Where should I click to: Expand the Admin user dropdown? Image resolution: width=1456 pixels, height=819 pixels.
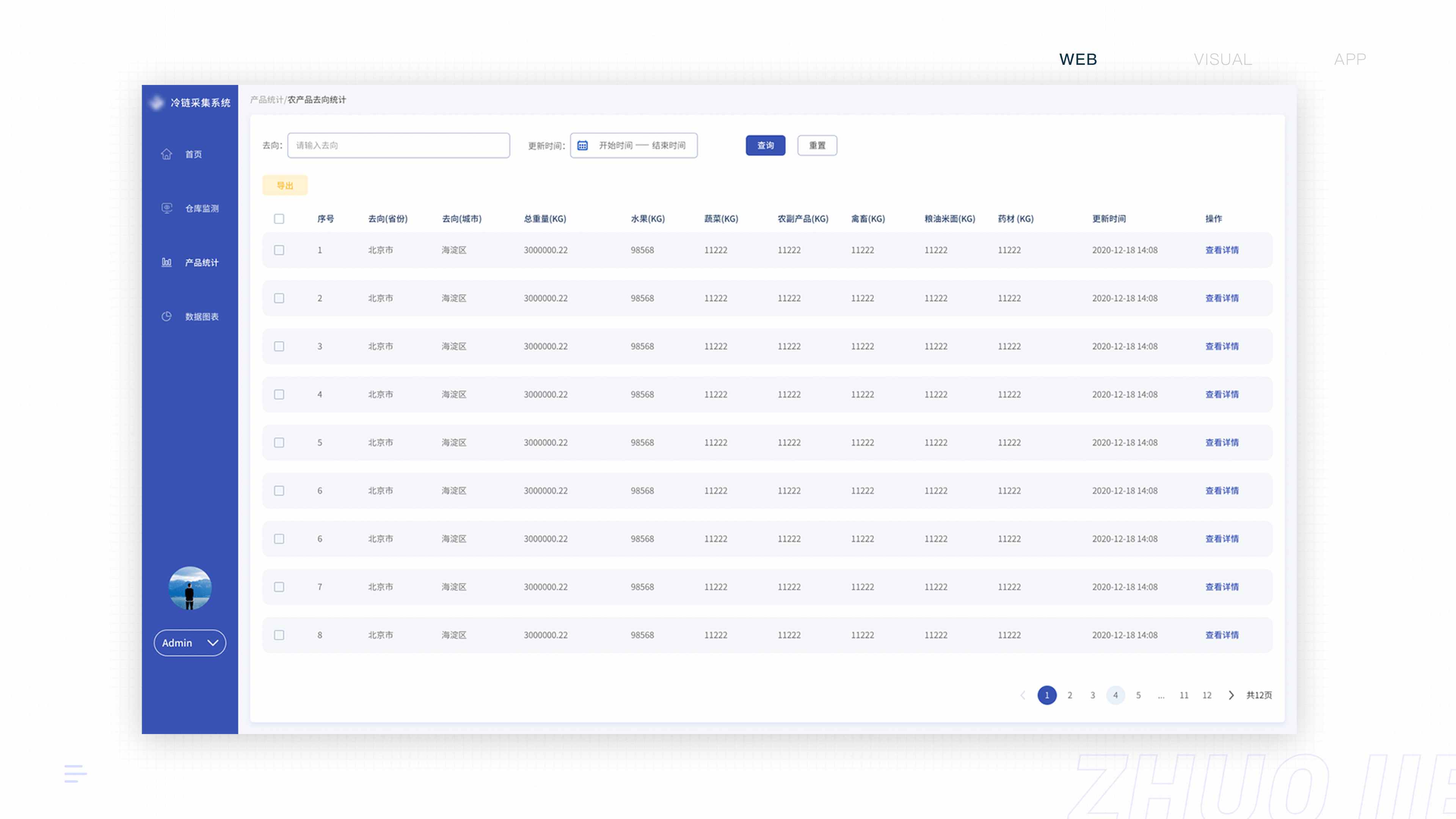tap(190, 643)
